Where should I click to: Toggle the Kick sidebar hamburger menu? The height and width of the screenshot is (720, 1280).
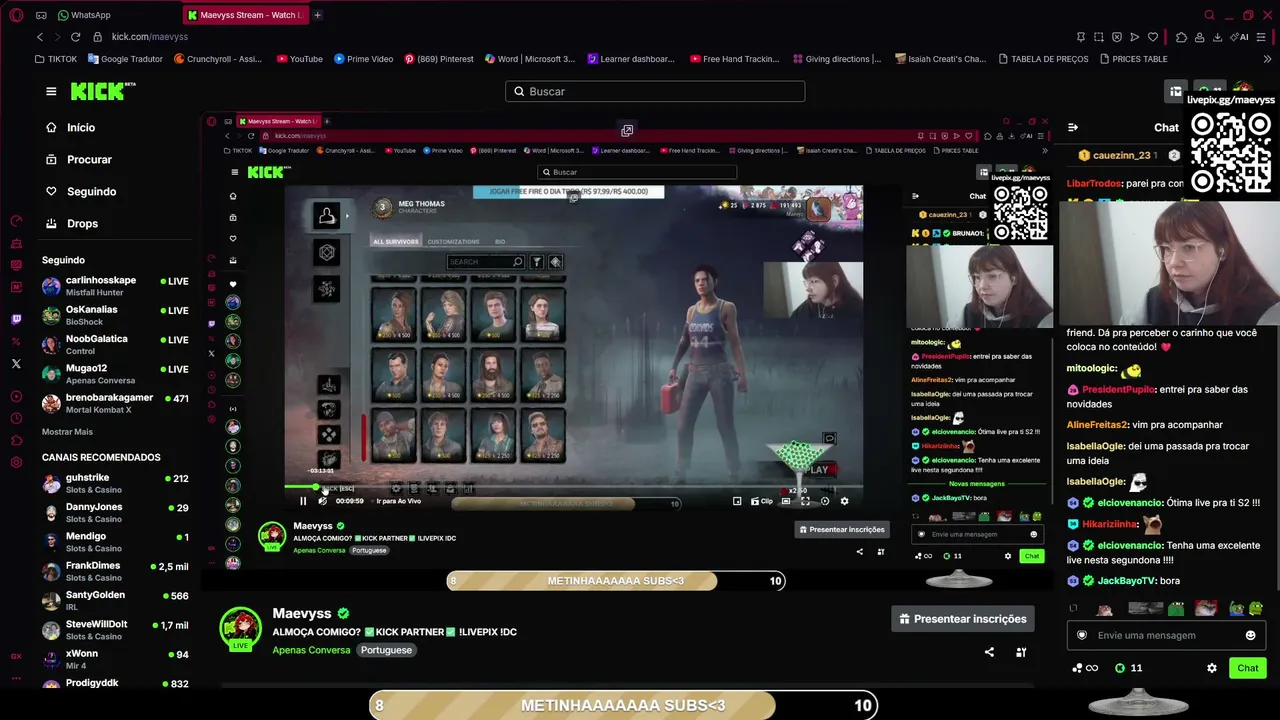pos(51,91)
